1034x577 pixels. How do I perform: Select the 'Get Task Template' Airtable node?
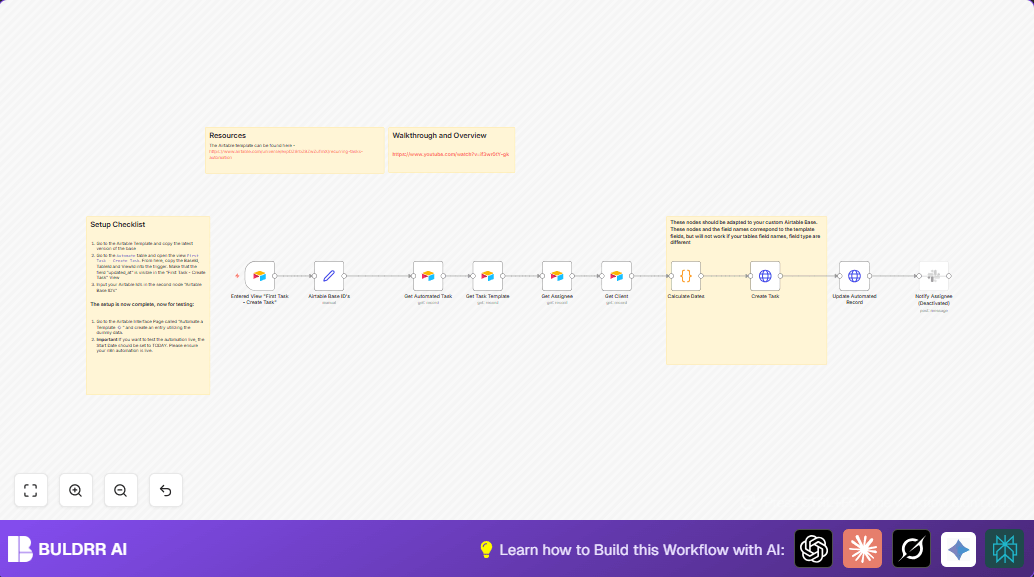tap(487, 276)
